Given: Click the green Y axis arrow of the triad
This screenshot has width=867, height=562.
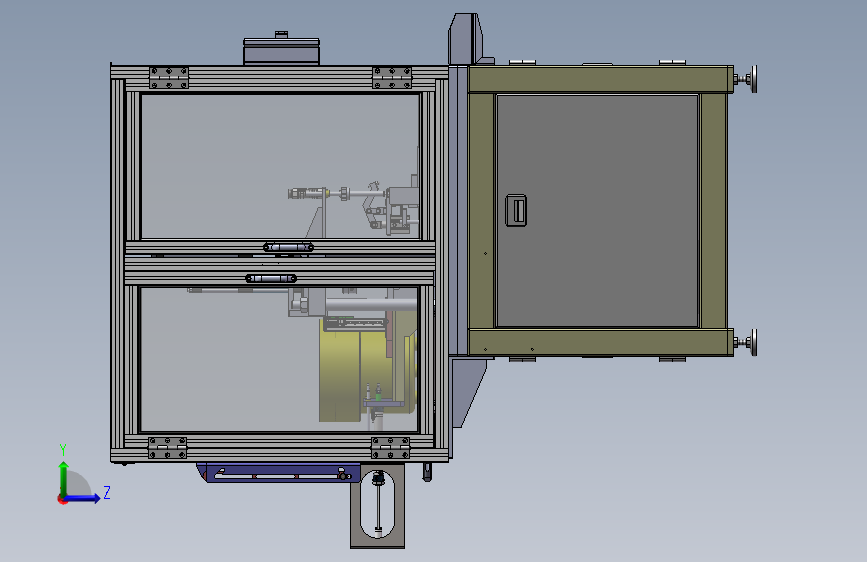Looking at the screenshot, I should pos(64,477).
